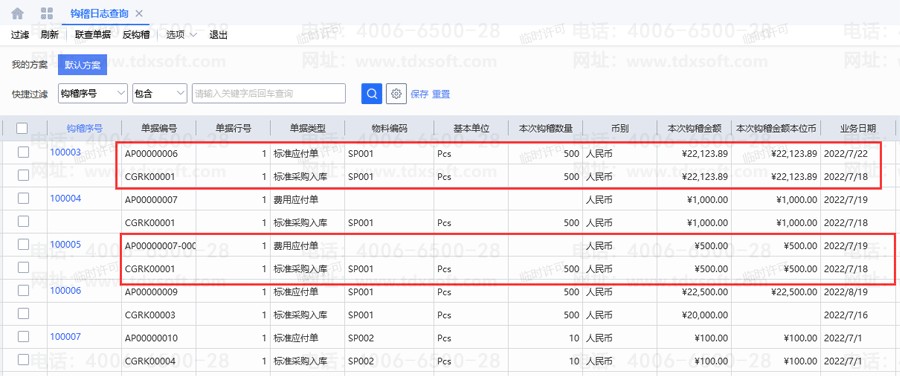900x376 pixels.
Task: Switch to the 钩稽日志查询 tab
Action: click(x=99, y=13)
